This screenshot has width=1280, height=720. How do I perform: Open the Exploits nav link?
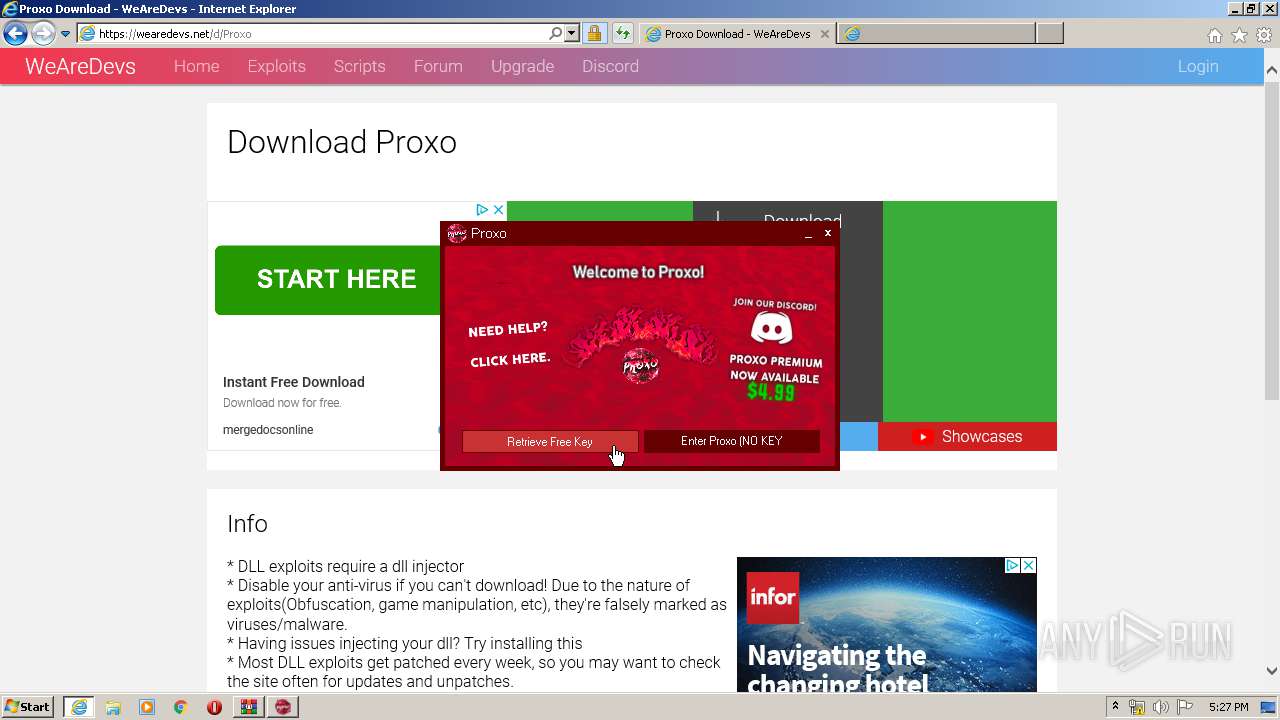(x=276, y=66)
